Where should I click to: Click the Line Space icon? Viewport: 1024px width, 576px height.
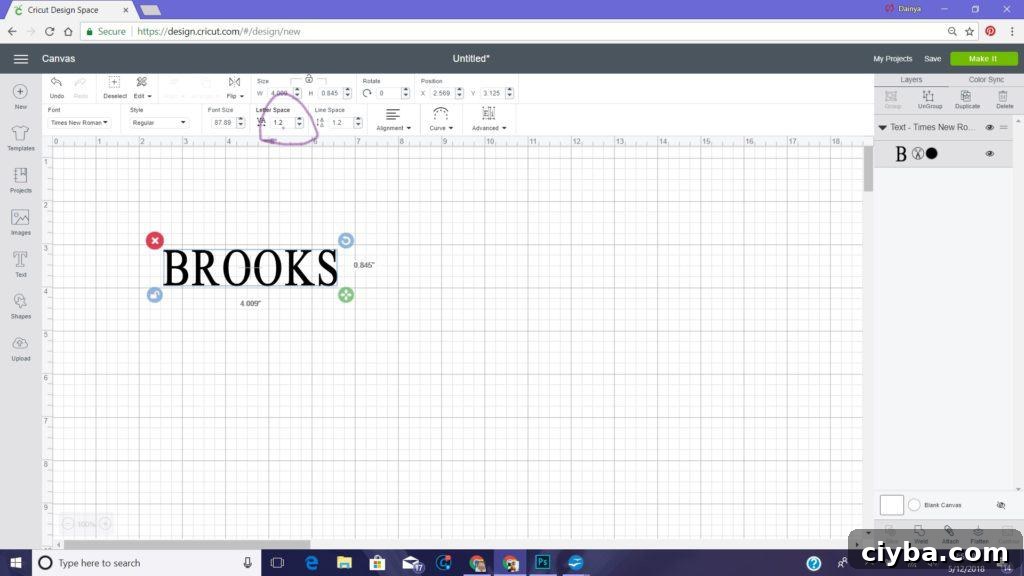[x=320, y=122]
